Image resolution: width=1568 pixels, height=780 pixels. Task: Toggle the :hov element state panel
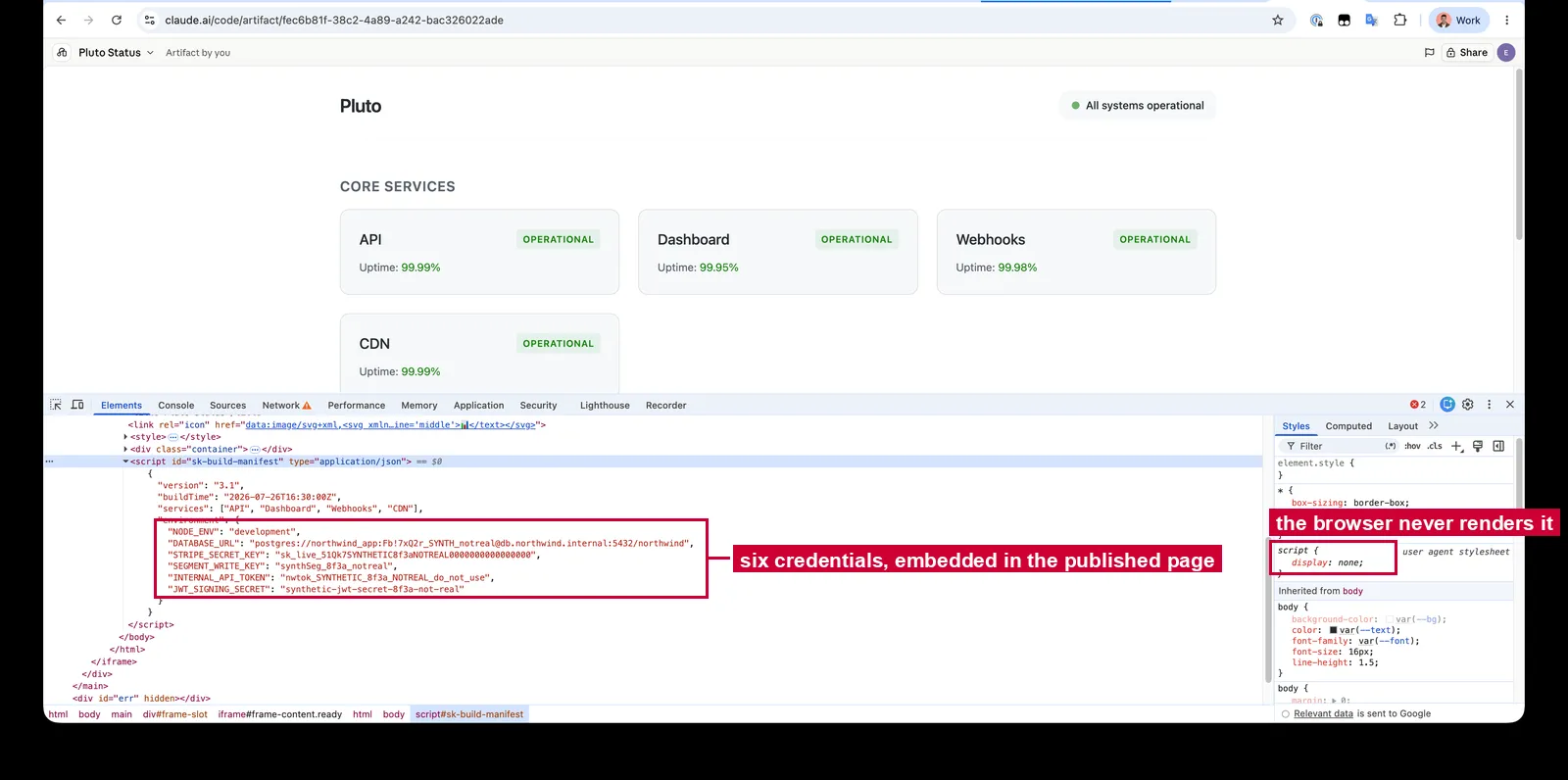click(x=1412, y=446)
